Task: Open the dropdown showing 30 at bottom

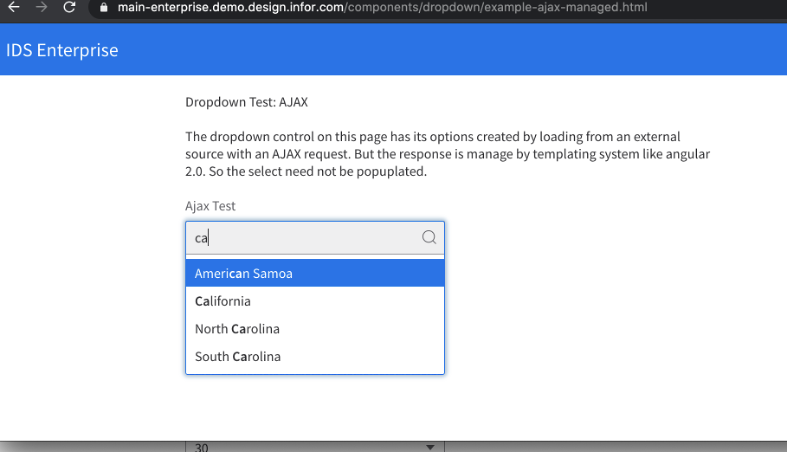Action: pos(315,446)
